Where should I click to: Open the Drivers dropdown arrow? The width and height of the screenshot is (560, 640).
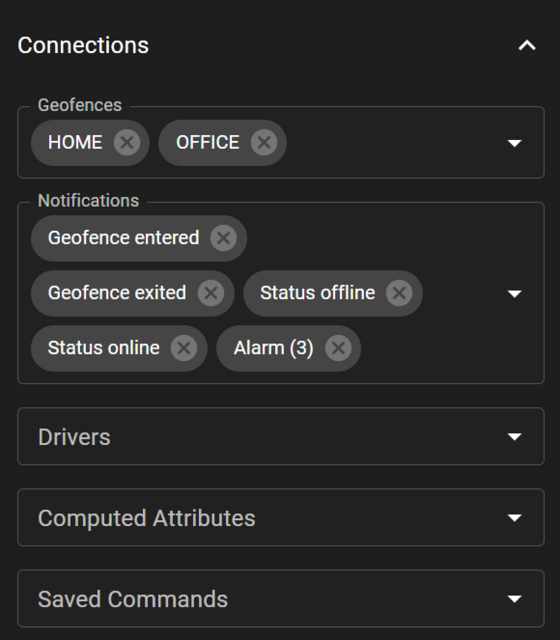(x=514, y=436)
